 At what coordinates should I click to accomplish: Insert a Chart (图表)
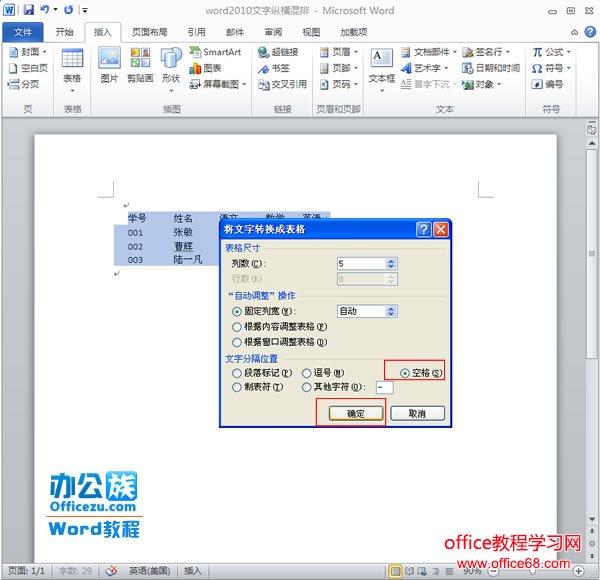tap(205, 68)
